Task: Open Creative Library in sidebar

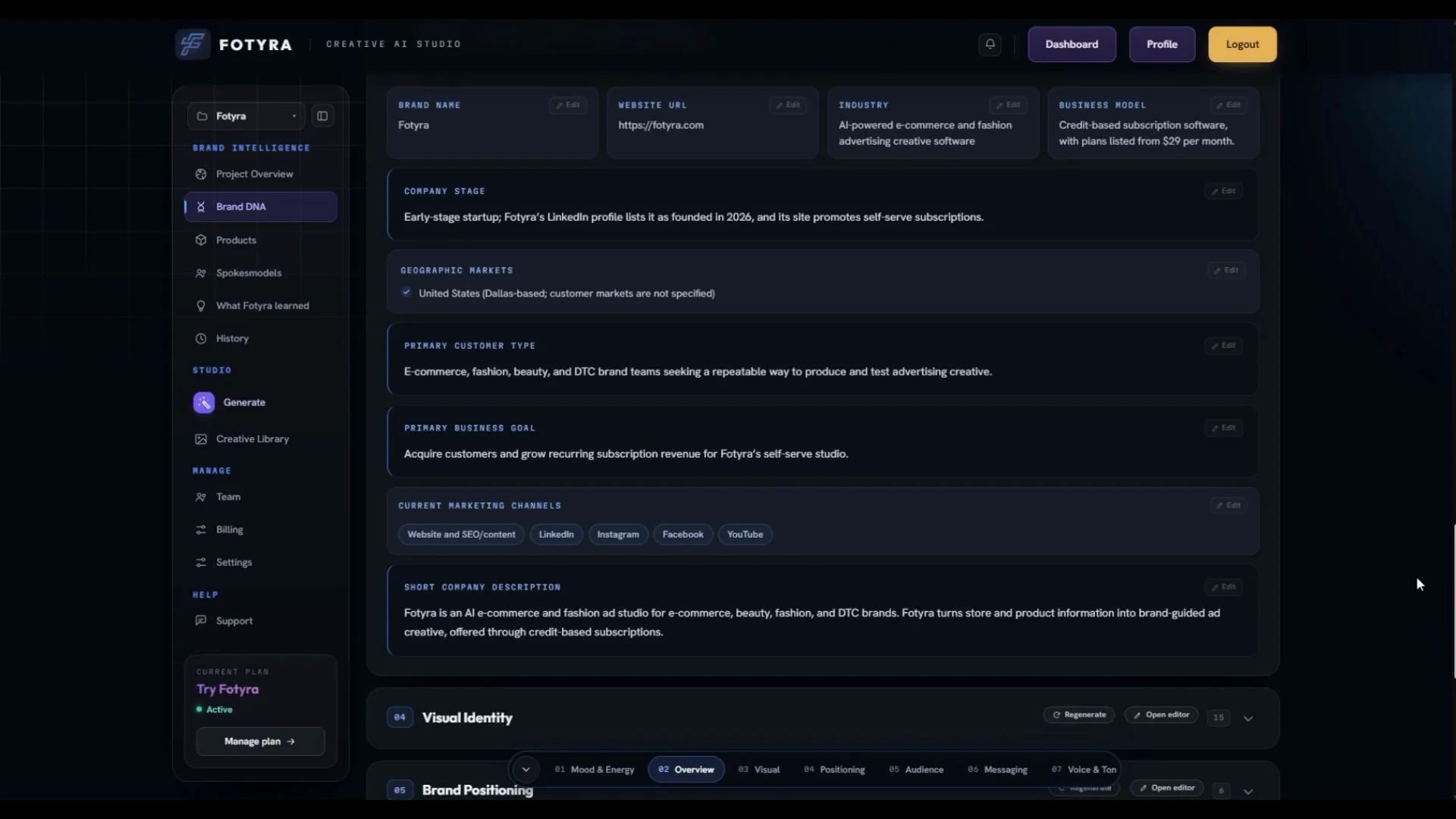Action: 261,439
